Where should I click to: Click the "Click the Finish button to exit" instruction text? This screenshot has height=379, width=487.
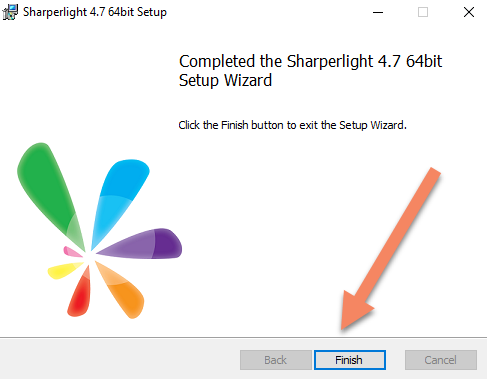[248, 125]
